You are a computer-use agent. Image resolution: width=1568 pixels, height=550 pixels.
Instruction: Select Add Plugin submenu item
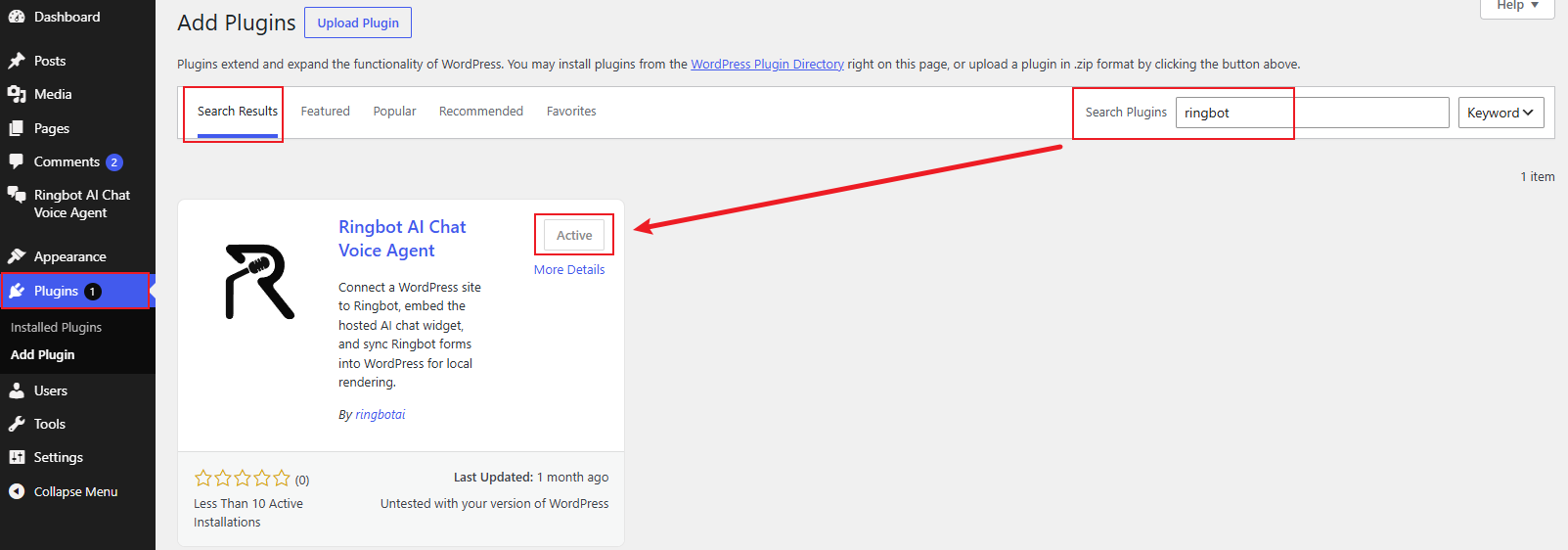42,354
